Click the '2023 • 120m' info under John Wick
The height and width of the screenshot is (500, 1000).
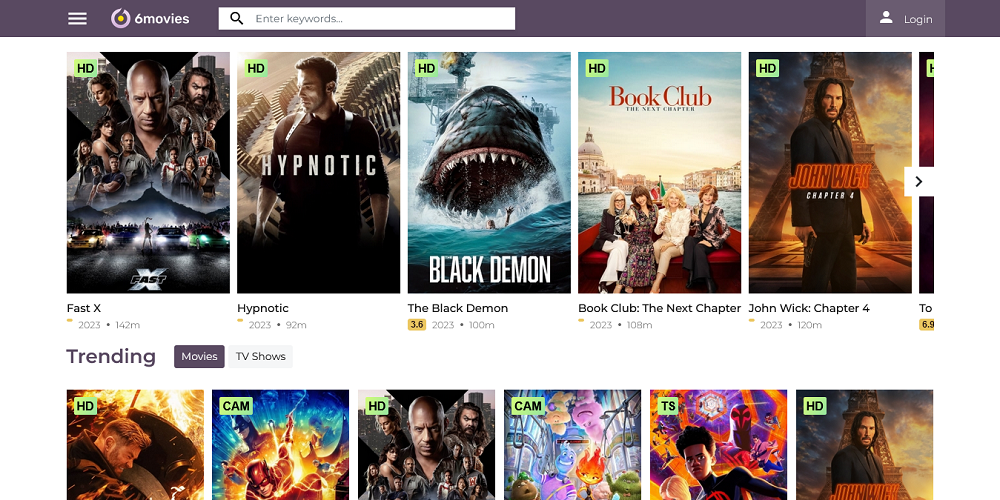pyautogui.click(x=791, y=325)
